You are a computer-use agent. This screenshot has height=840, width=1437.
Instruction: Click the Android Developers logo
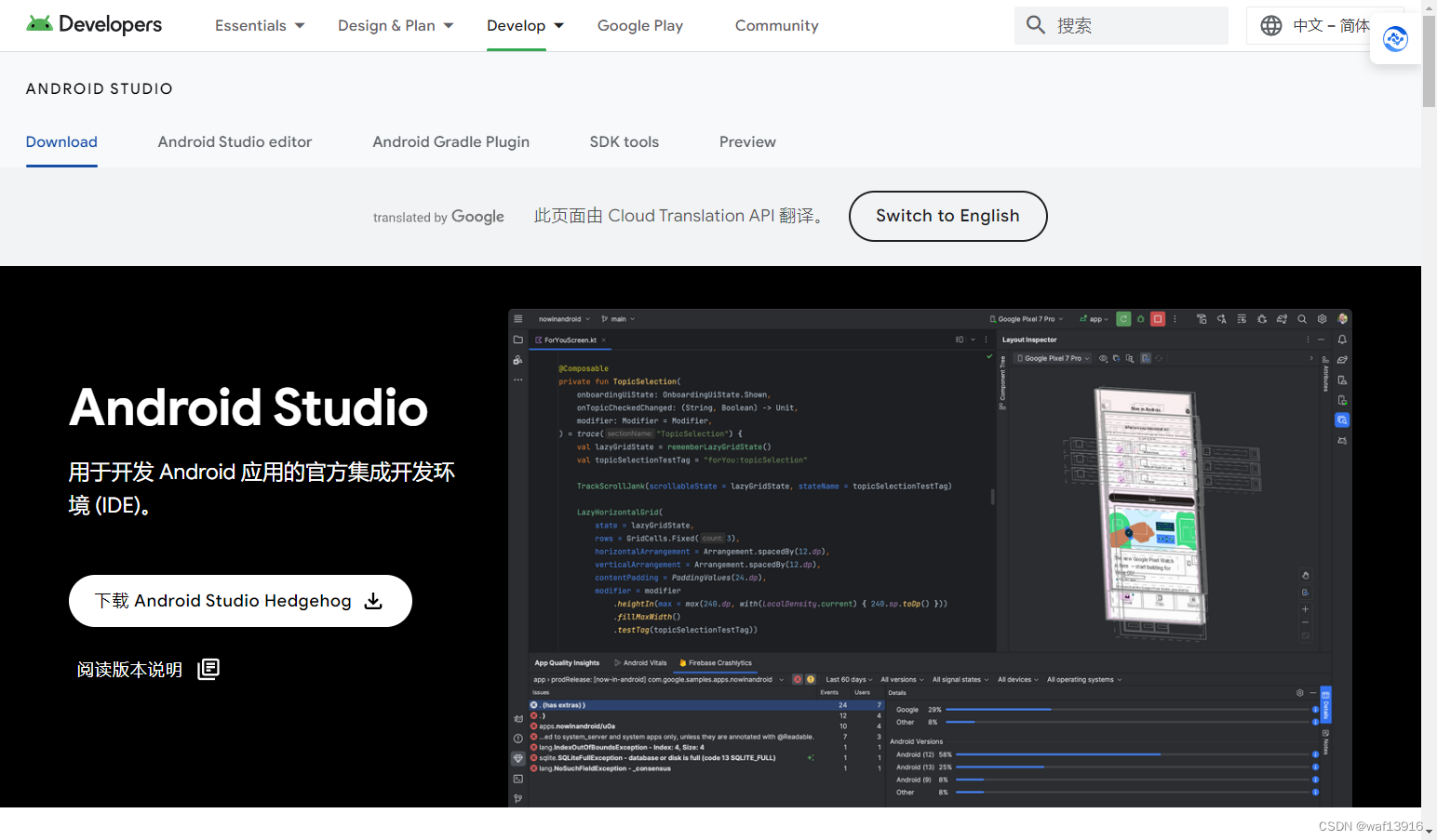click(94, 24)
